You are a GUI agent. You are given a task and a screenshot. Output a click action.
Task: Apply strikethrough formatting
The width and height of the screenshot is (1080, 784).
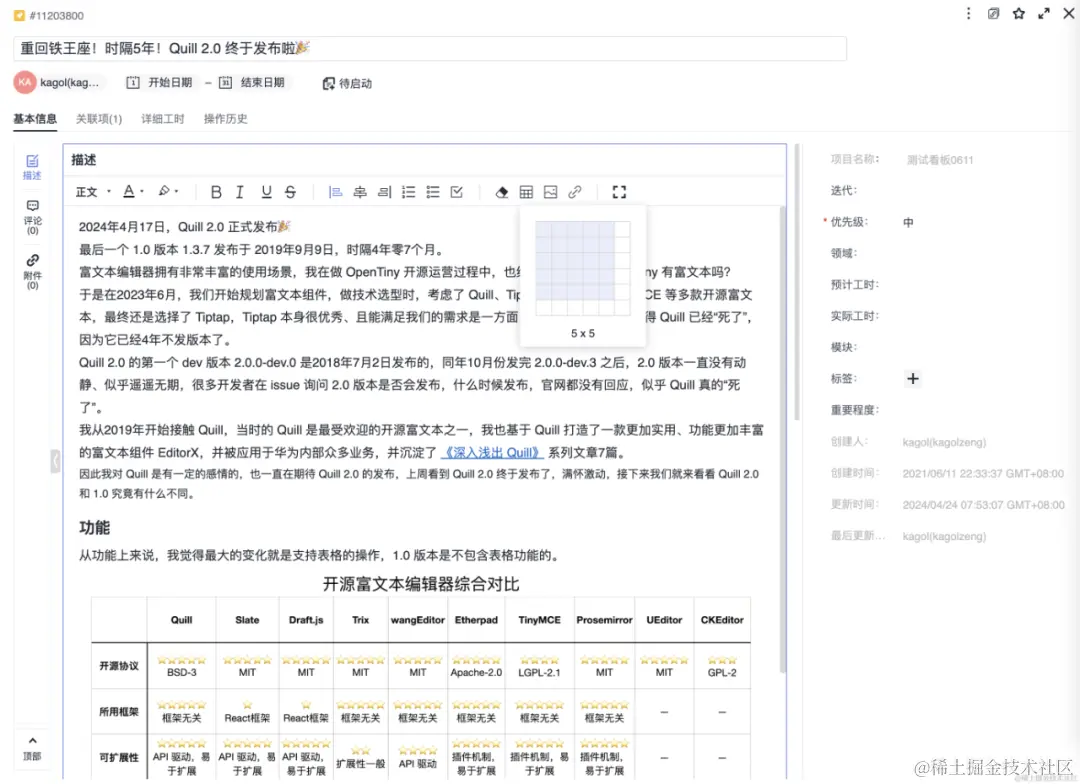[291, 192]
